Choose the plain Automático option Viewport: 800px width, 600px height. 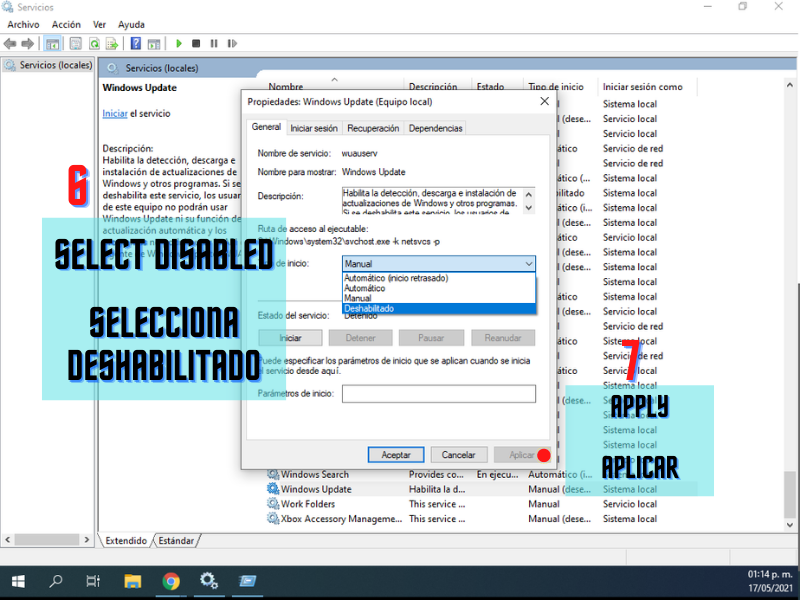(x=439, y=288)
